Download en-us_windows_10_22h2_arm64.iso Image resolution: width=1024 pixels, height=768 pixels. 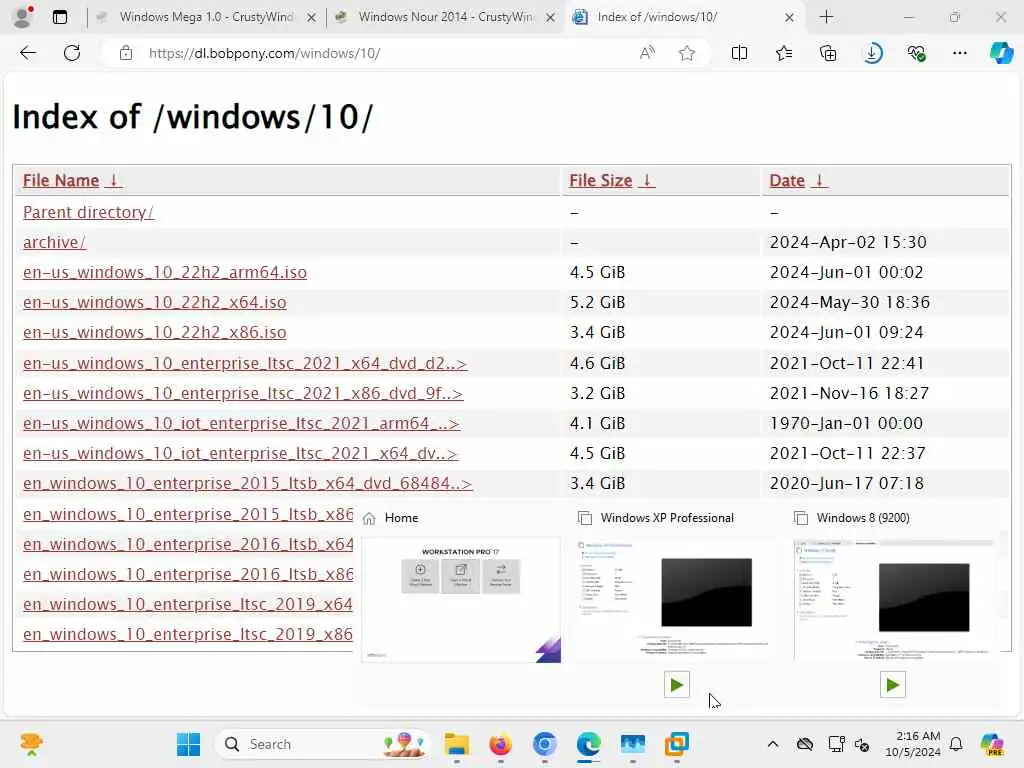click(x=165, y=272)
